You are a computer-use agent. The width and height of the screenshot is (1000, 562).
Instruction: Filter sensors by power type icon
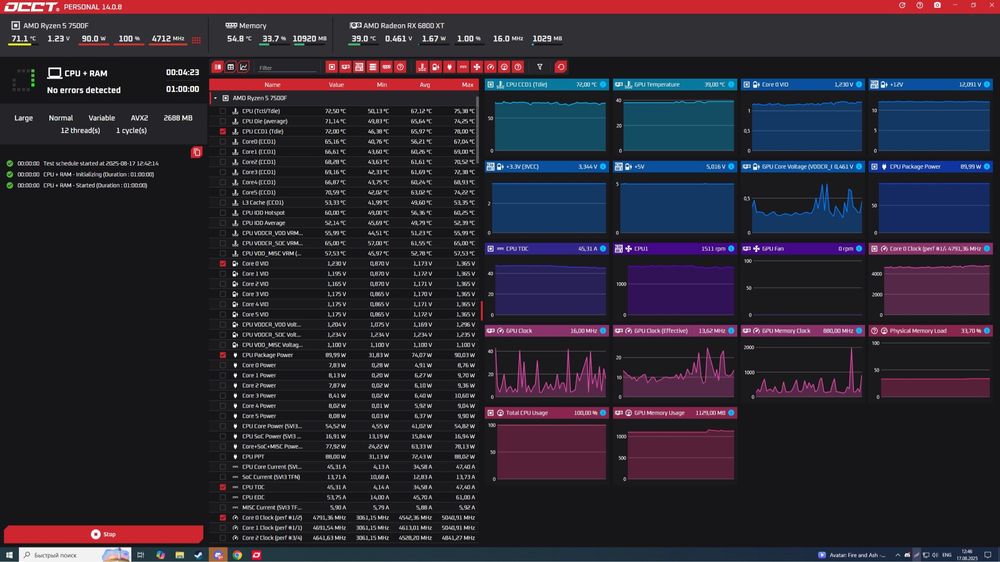(449, 67)
